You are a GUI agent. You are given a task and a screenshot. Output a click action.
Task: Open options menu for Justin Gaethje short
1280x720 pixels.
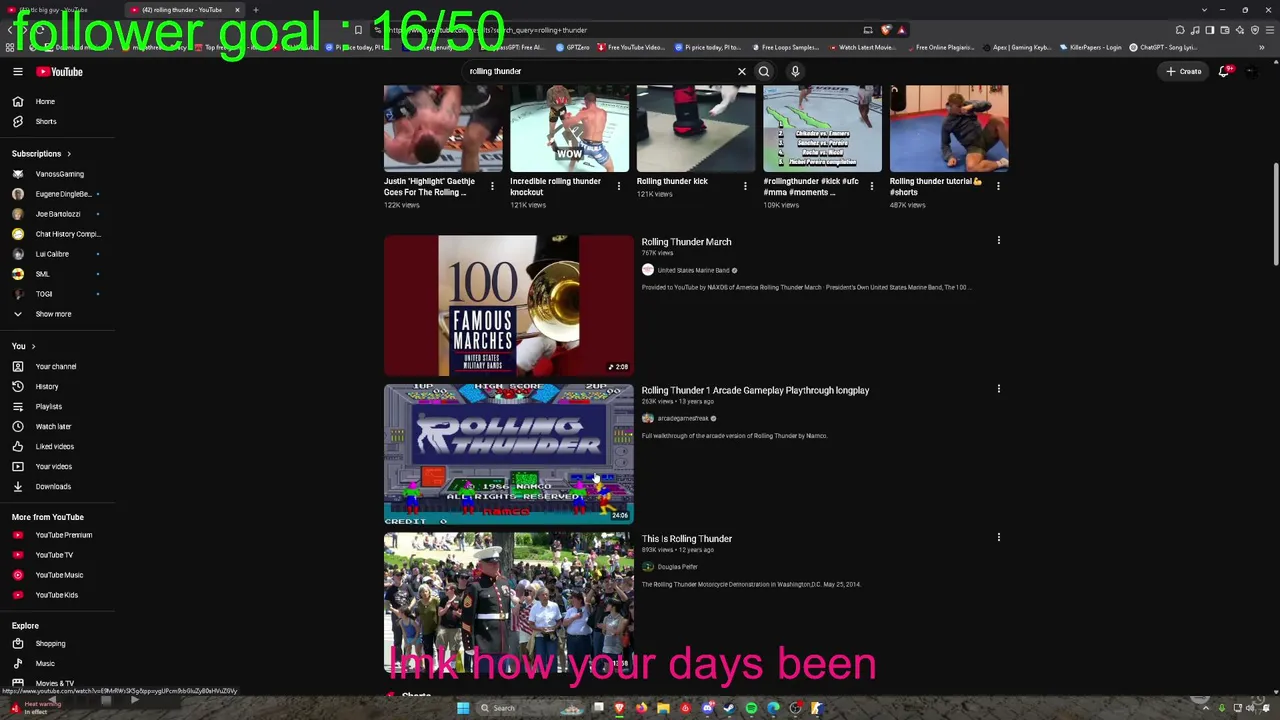(x=492, y=186)
